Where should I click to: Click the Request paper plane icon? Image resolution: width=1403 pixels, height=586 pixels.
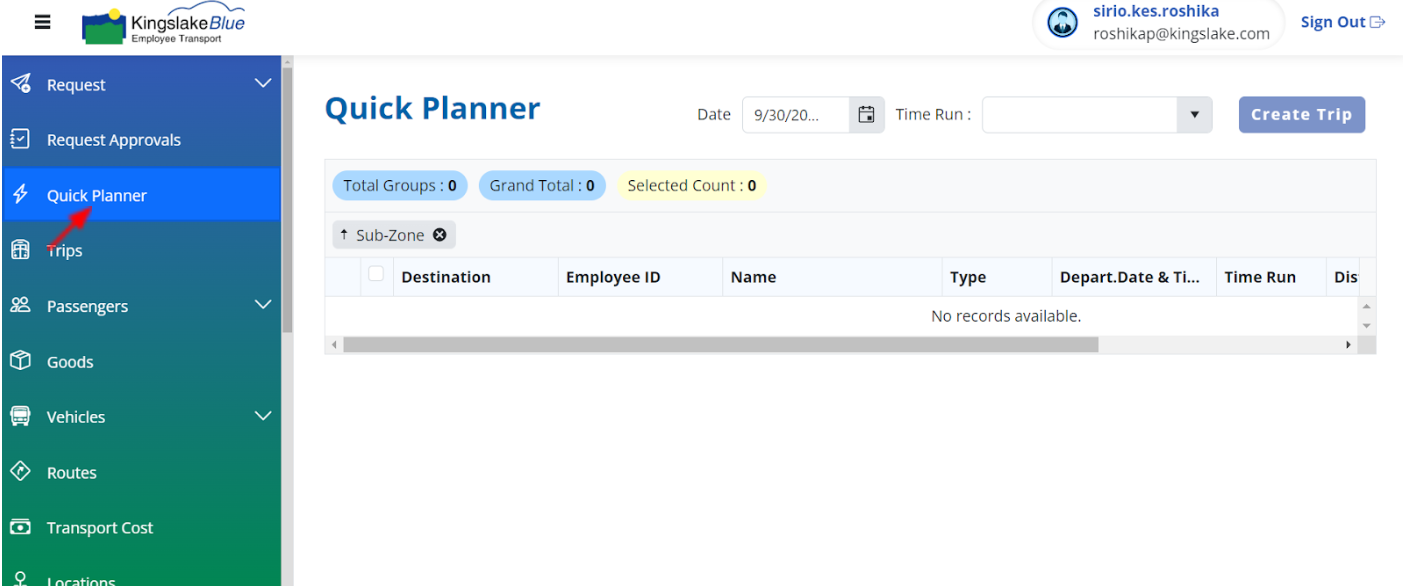point(20,84)
